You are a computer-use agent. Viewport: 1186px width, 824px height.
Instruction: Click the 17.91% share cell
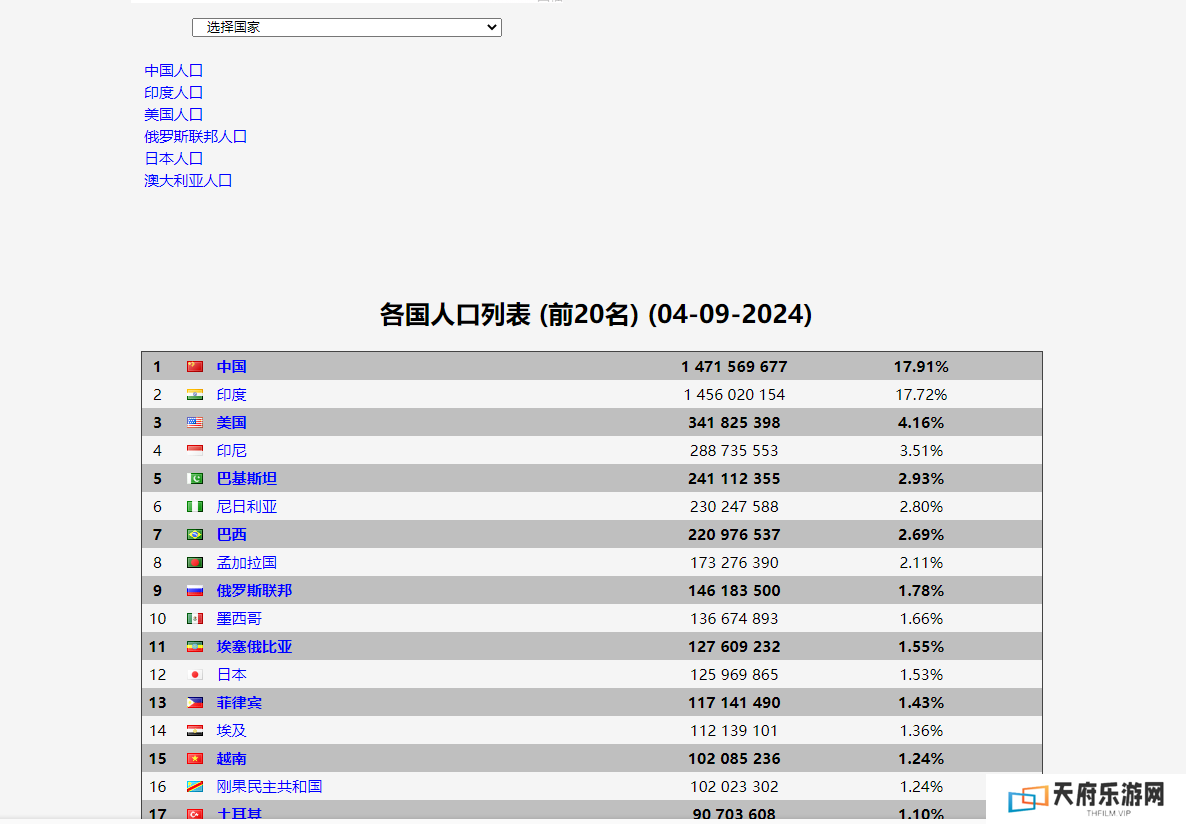pyautogui.click(x=921, y=366)
